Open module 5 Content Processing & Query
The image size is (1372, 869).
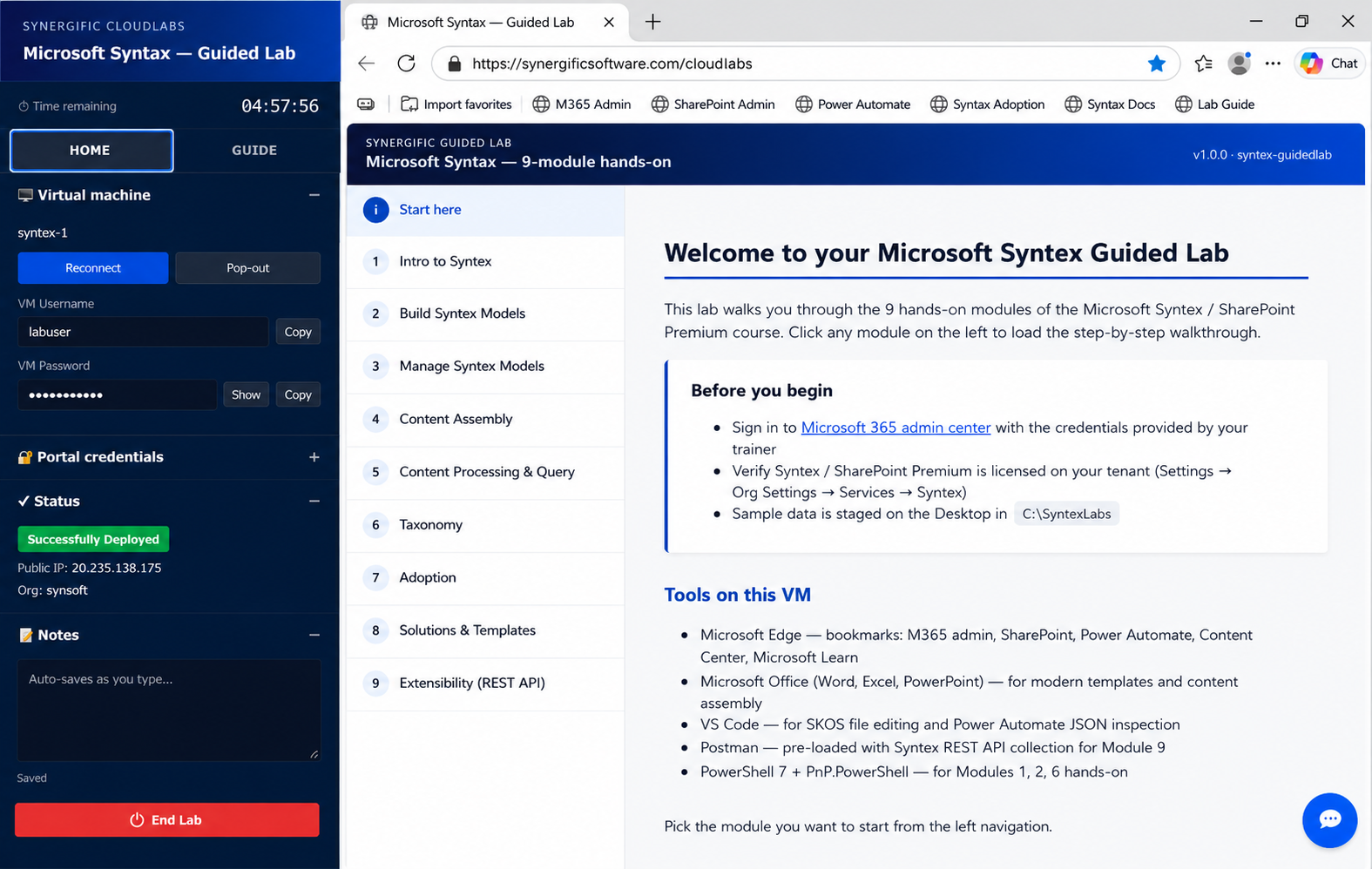(x=485, y=473)
